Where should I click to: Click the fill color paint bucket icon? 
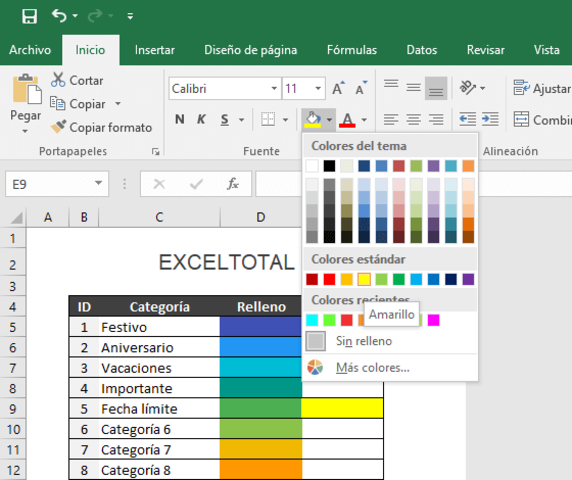pyautogui.click(x=313, y=120)
